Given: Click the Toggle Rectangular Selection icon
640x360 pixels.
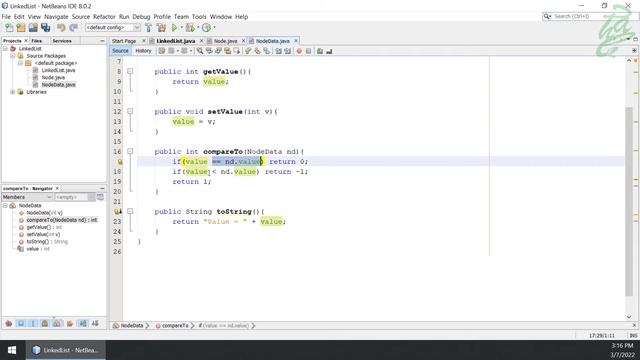Looking at the screenshot, I should (x=236, y=51).
